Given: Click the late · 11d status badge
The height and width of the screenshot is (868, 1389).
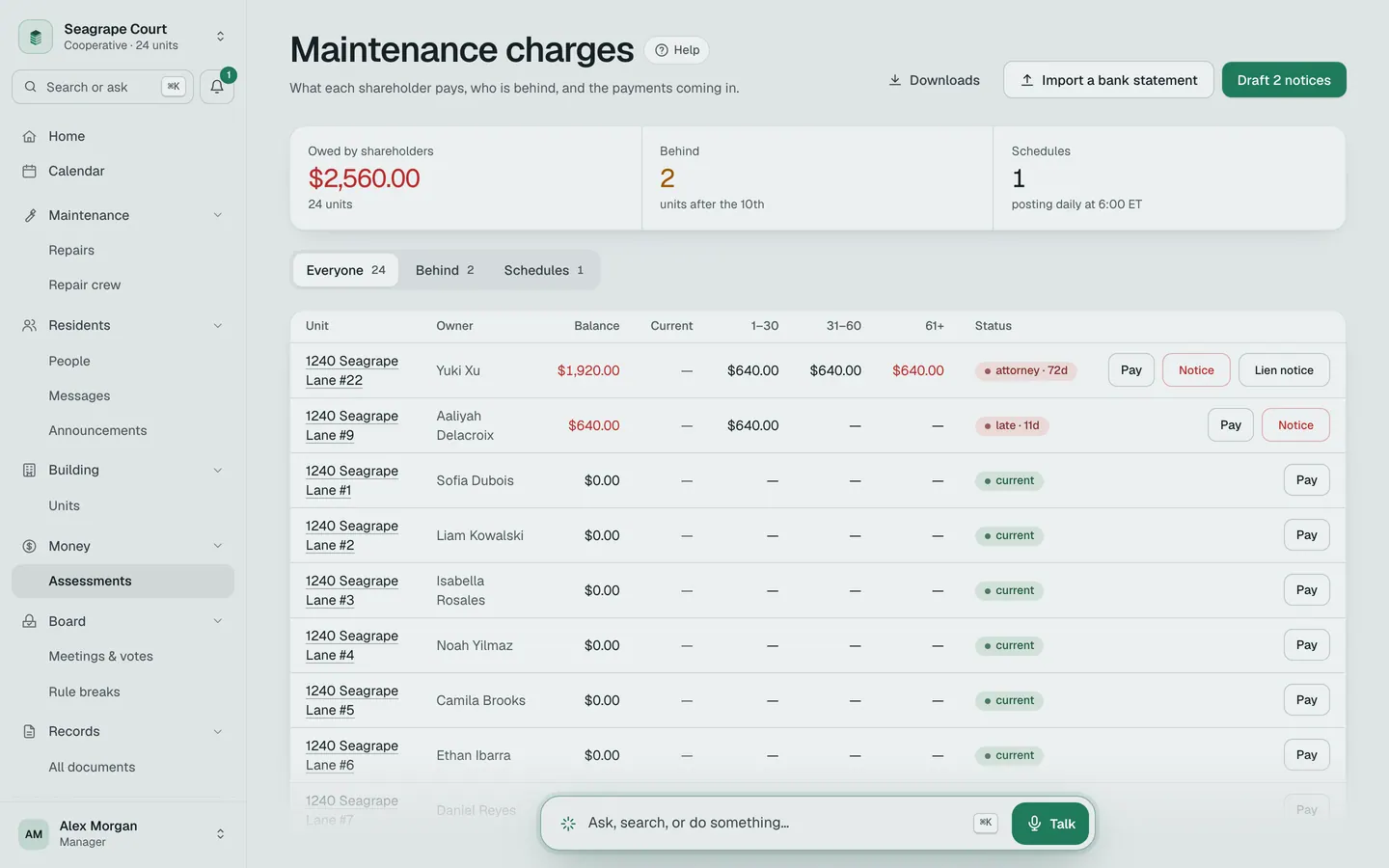Looking at the screenshot, I should [1013, 425].
